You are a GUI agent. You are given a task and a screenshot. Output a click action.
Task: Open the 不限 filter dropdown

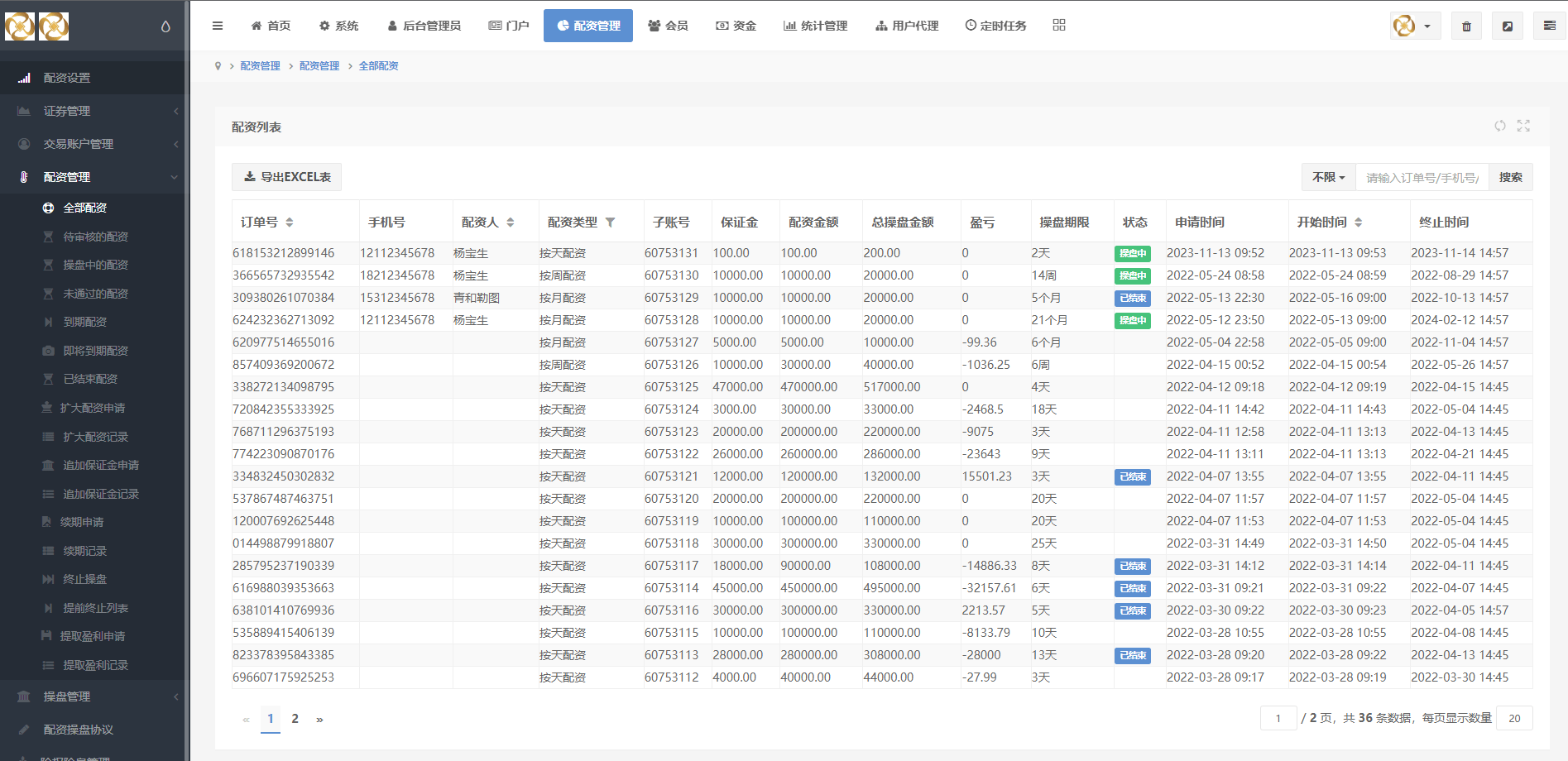1328,177
